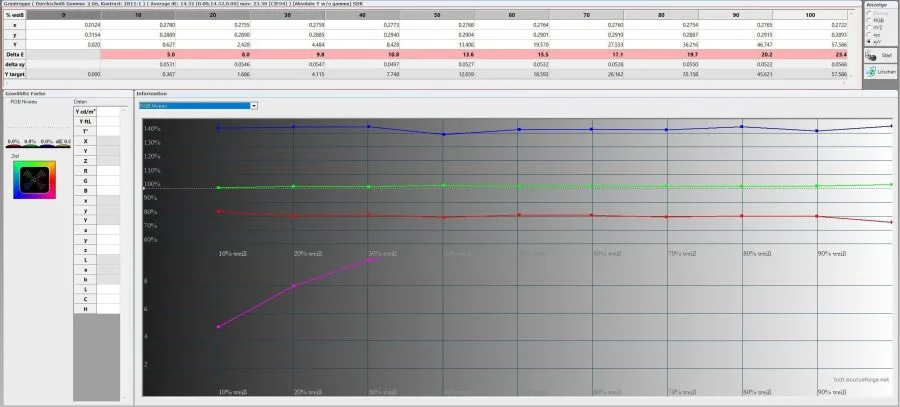Click the 'H' row in Daten
Viewport: 900px width, 407px height.
coord(96,309)
